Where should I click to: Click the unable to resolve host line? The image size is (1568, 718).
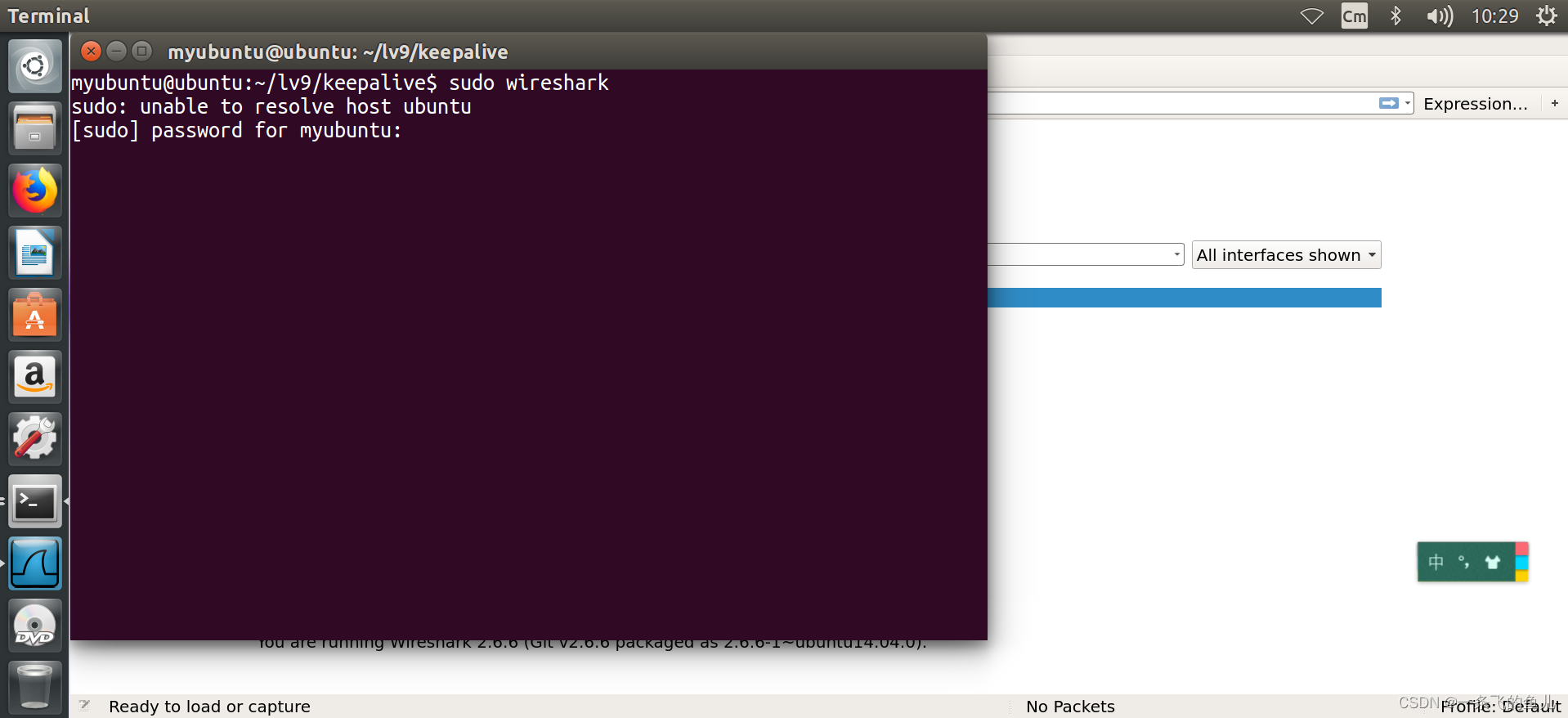[x=271, y=106]
